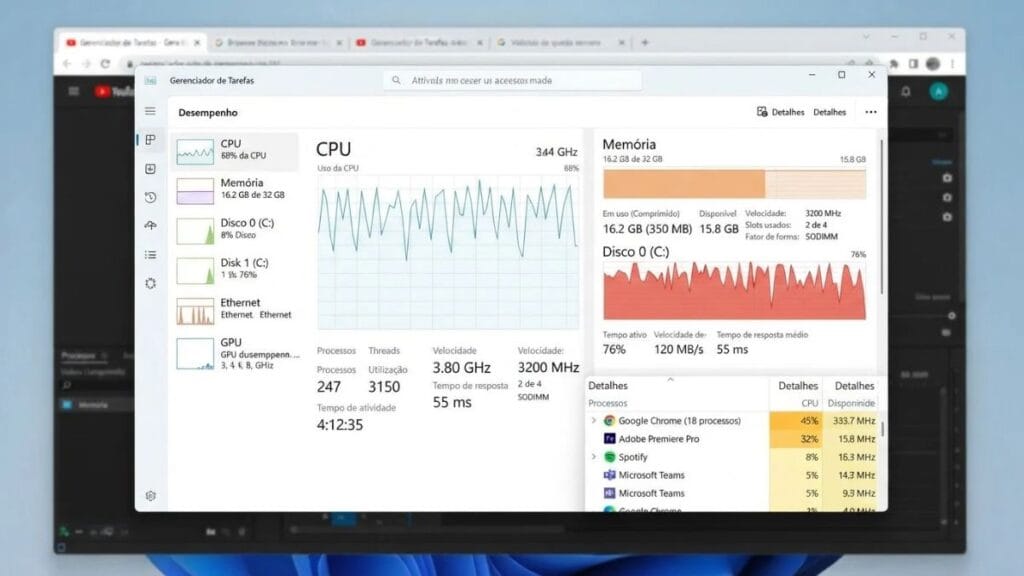Open the tab search chevron in browser title bar
Image resolution: width=1024 pixels, height=576 pixels.
tap(866, 37)
